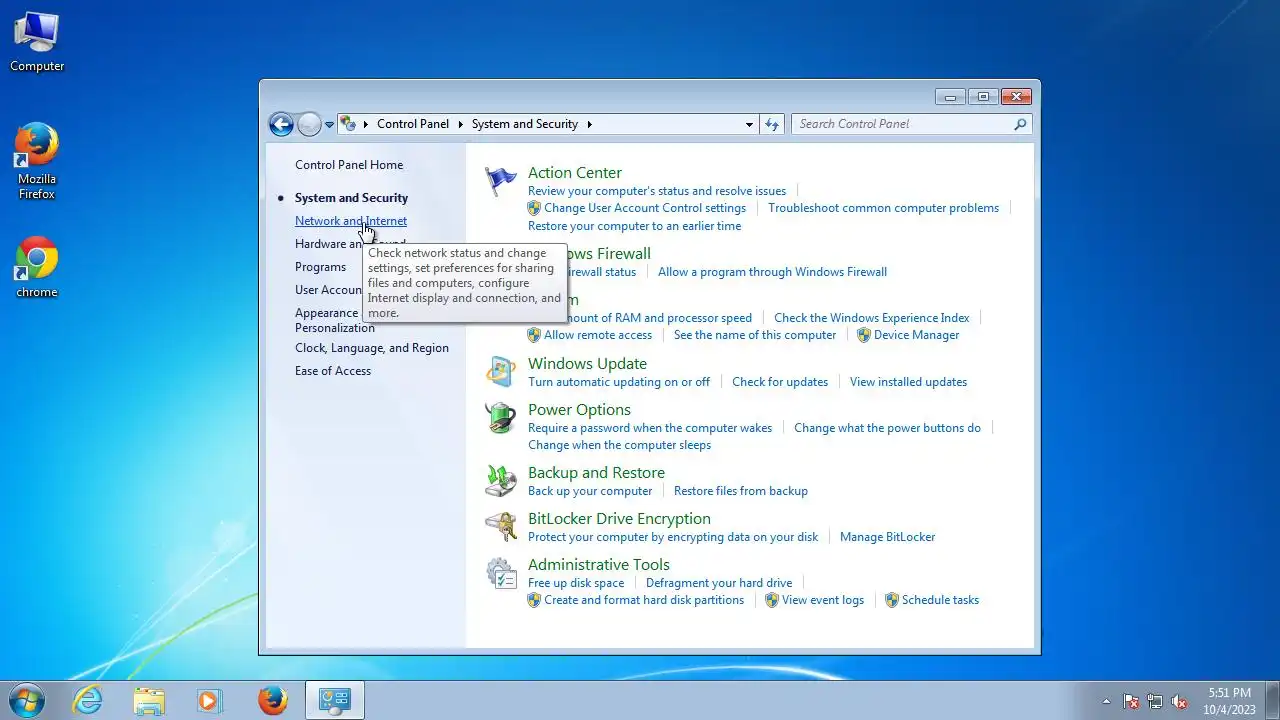Screen dimensions: 1280x720
Task: Open Windows Explorer folder on taskbar
Action: click(x=149, y=700)
